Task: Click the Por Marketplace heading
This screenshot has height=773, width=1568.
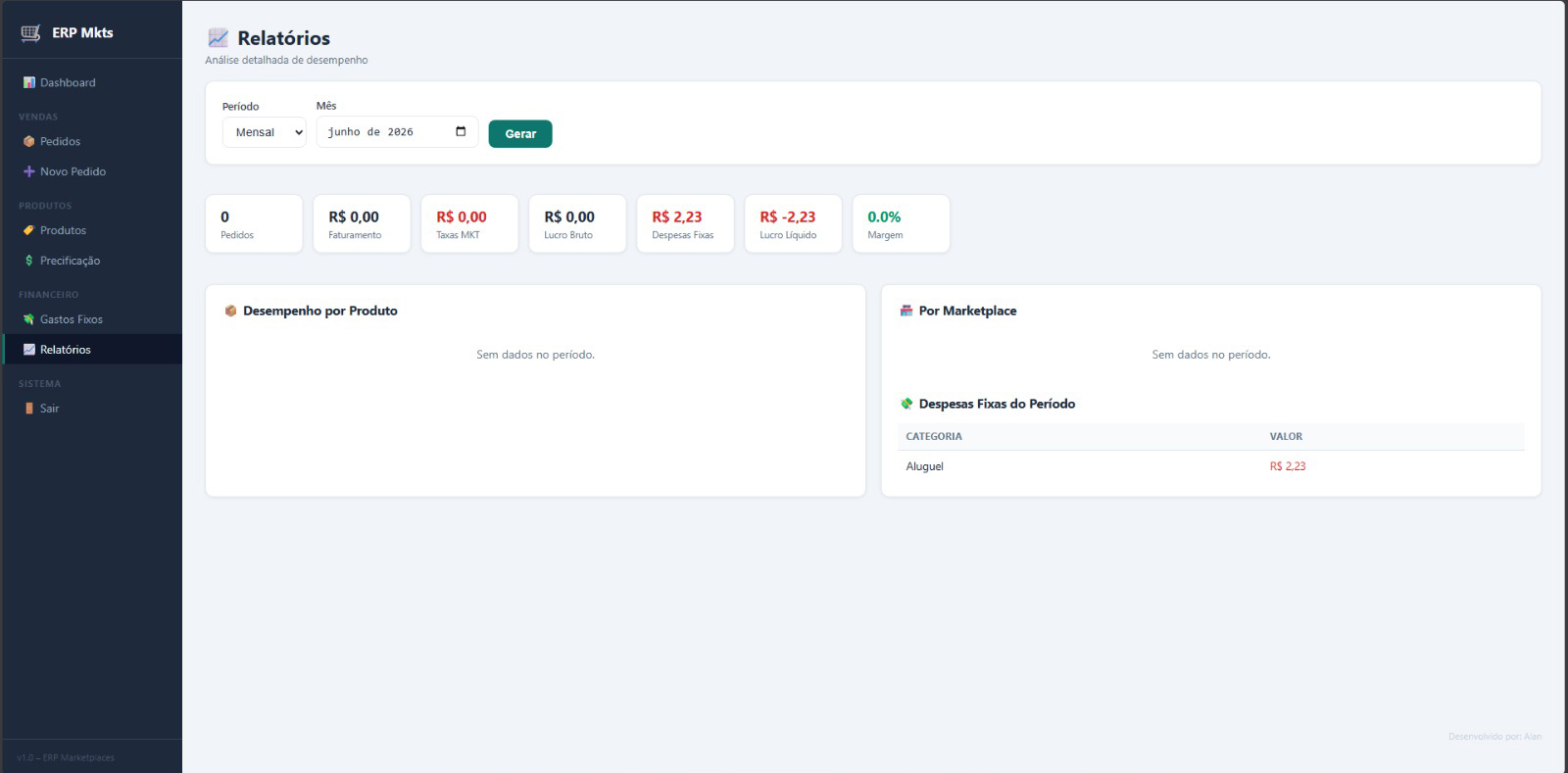Action: coord(967,311)
